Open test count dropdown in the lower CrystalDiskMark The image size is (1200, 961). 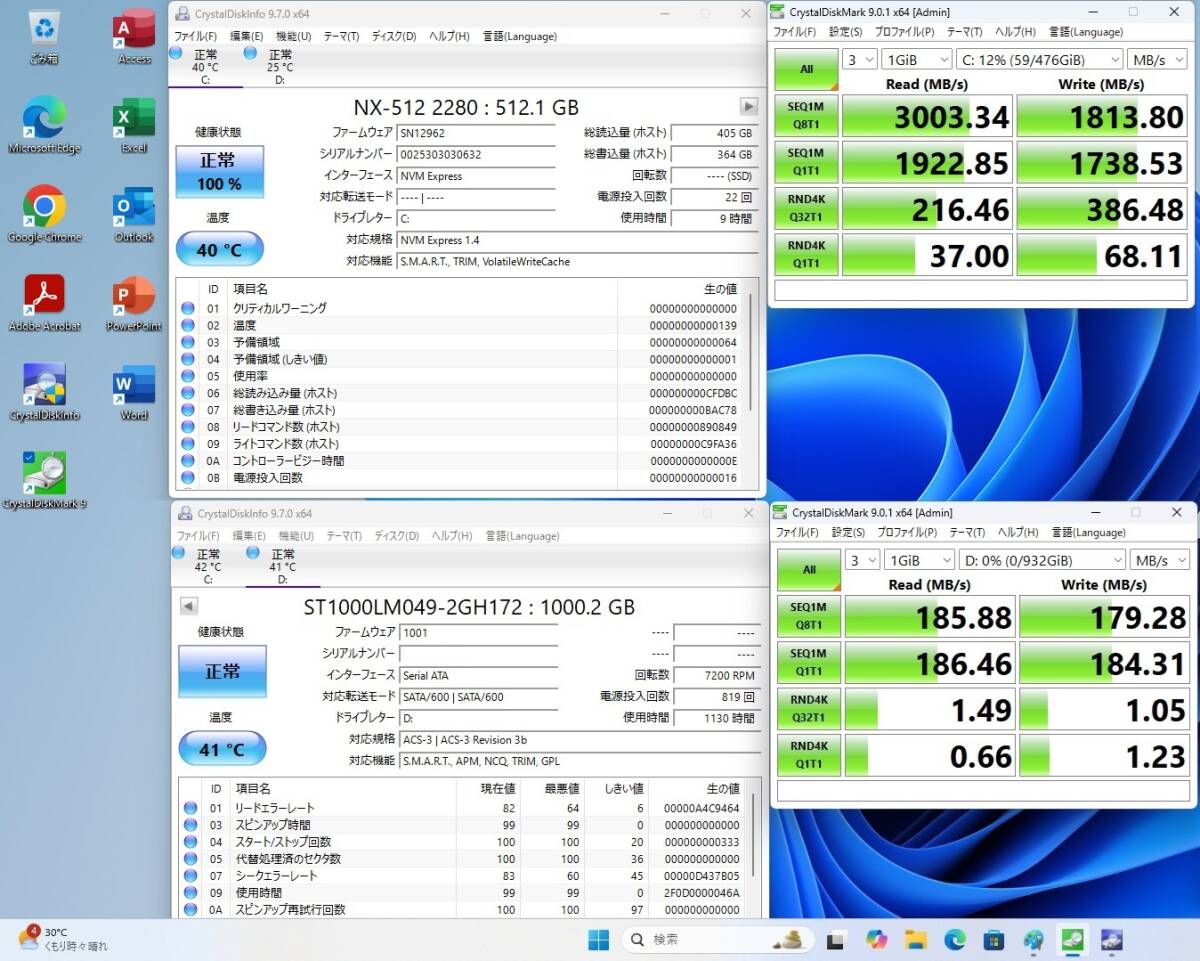point(862,560)
